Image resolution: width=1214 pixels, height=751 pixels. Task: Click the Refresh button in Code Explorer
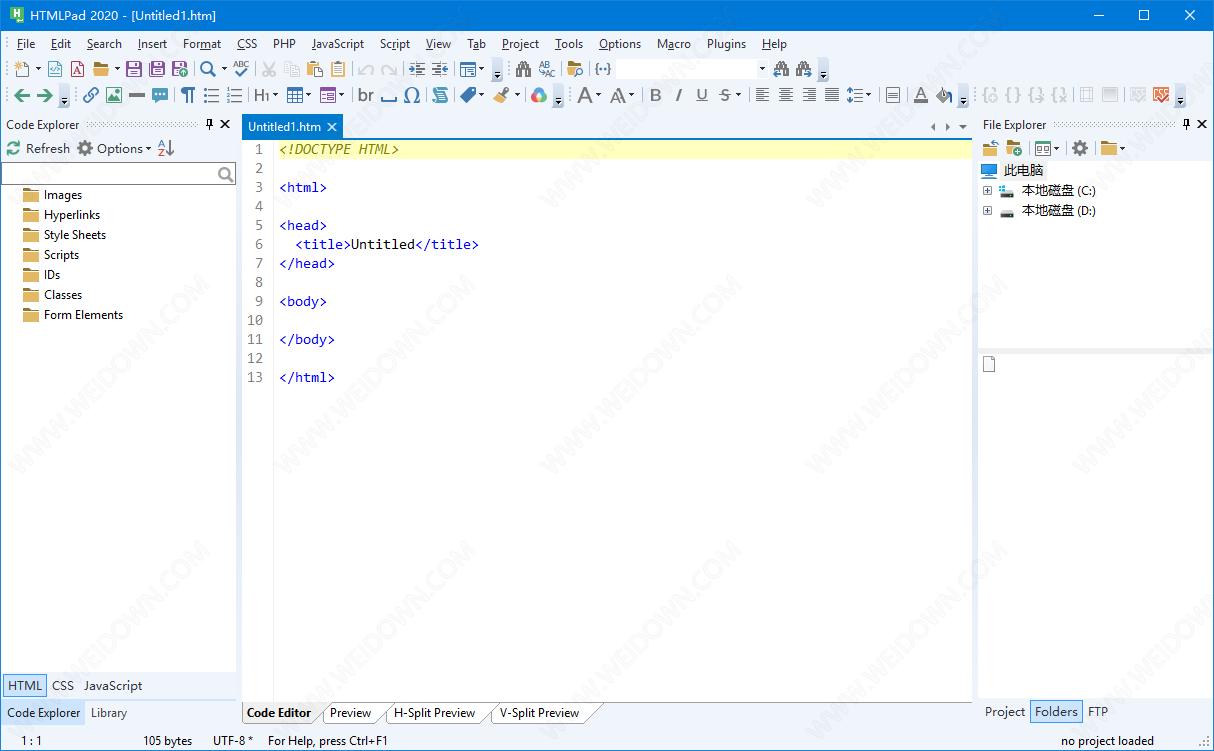38,148
